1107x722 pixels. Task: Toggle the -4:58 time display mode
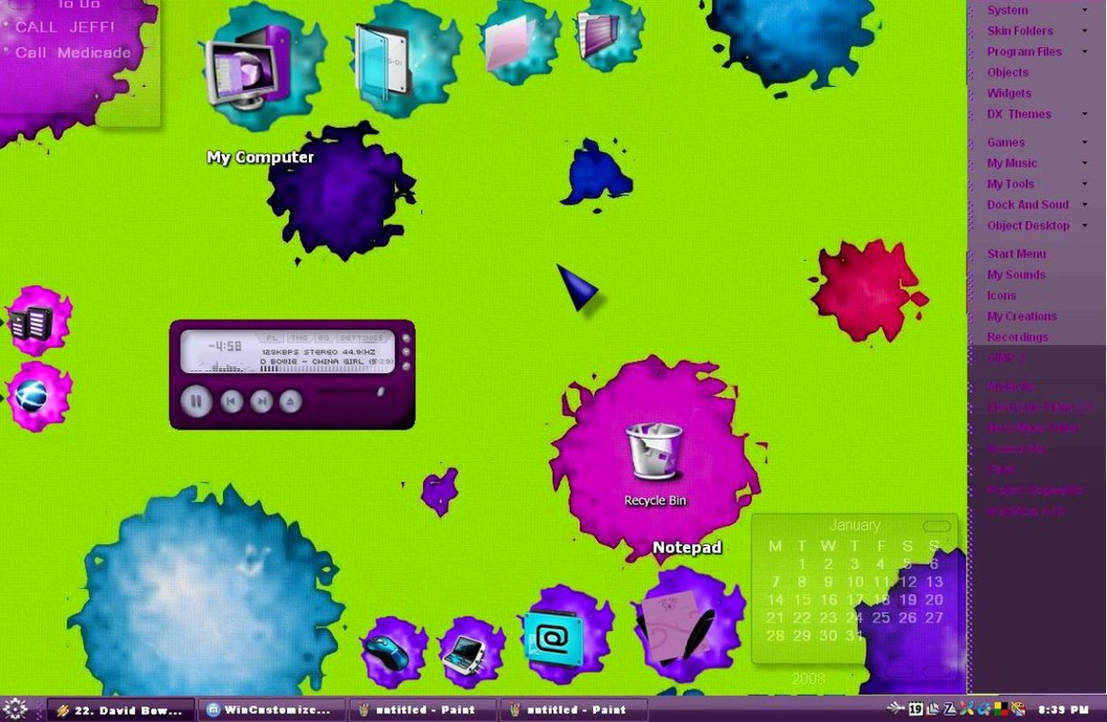(x=225, y=346)
